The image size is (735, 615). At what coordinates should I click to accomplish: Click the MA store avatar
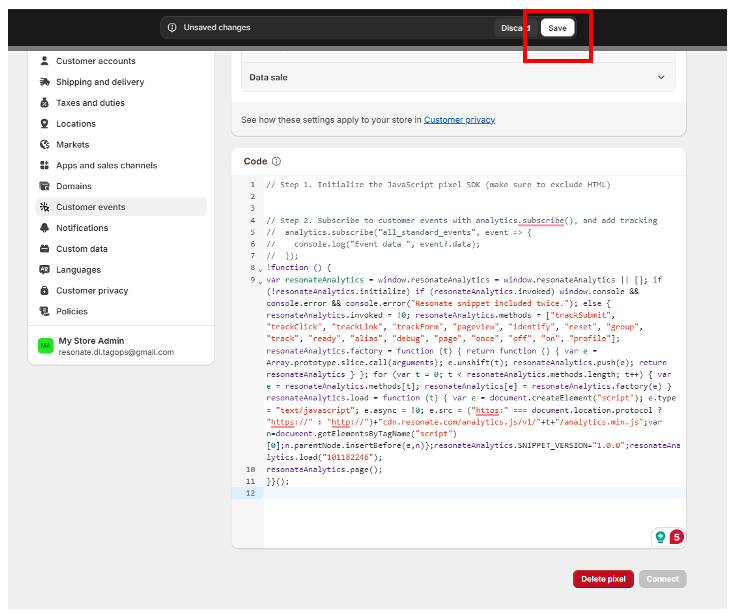[x=45, y=346]
